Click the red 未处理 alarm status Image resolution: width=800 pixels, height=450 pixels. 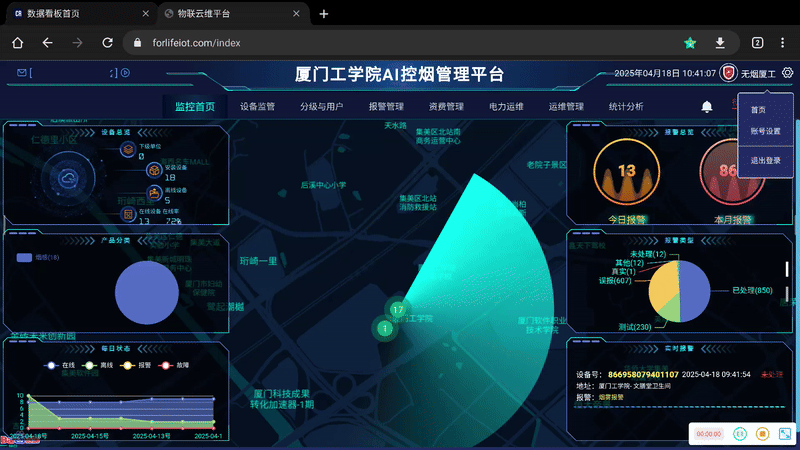771,374
